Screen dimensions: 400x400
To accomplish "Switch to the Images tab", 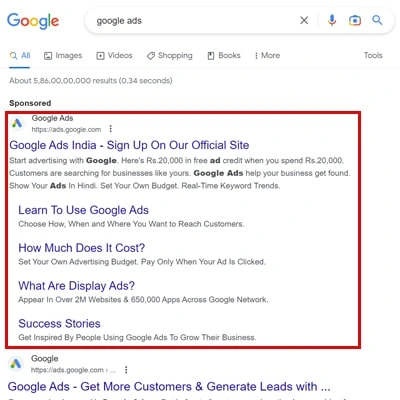I will pyautogui.click(x=63, y=56).
